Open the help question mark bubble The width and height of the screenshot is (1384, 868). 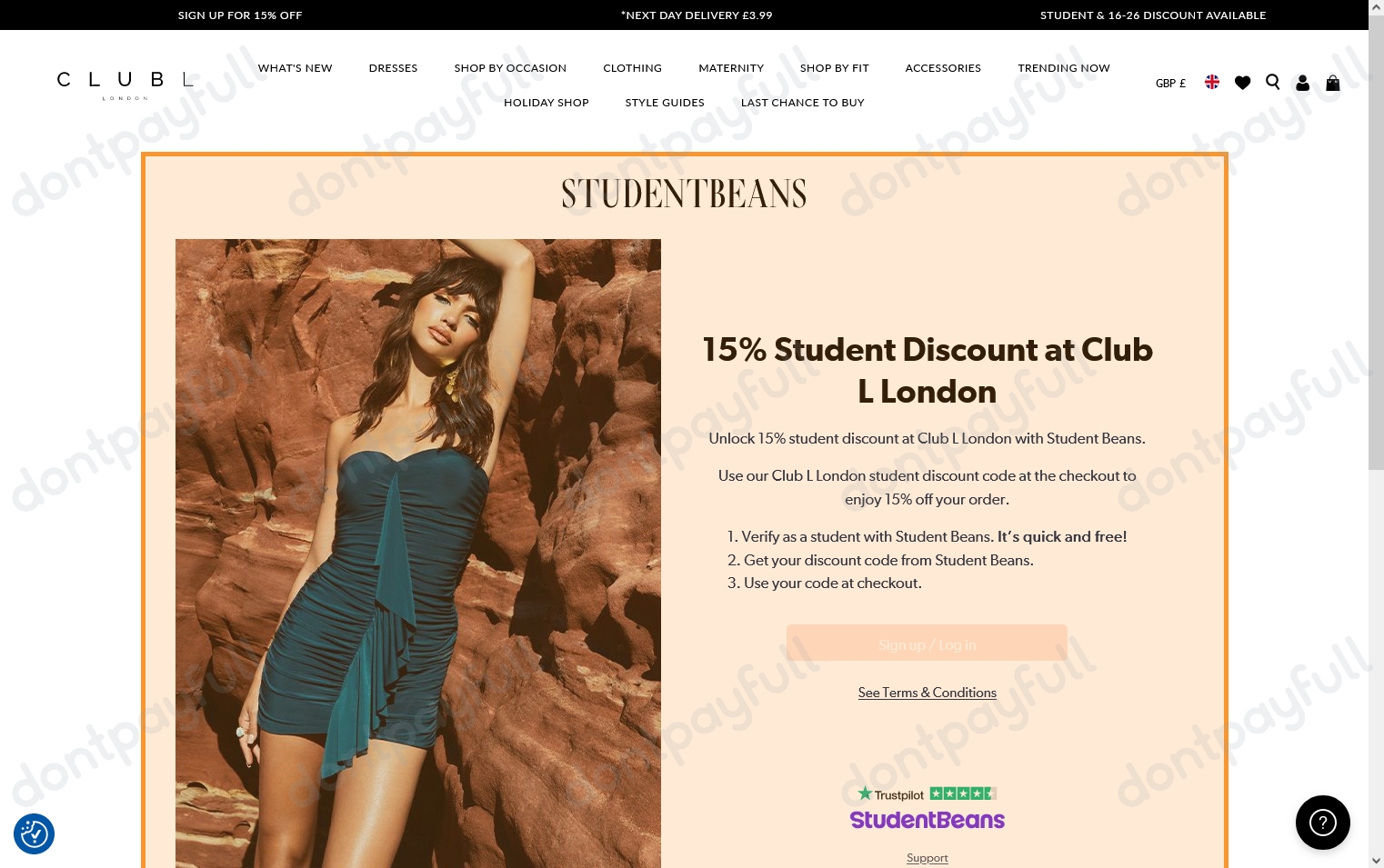(1322, 823)
